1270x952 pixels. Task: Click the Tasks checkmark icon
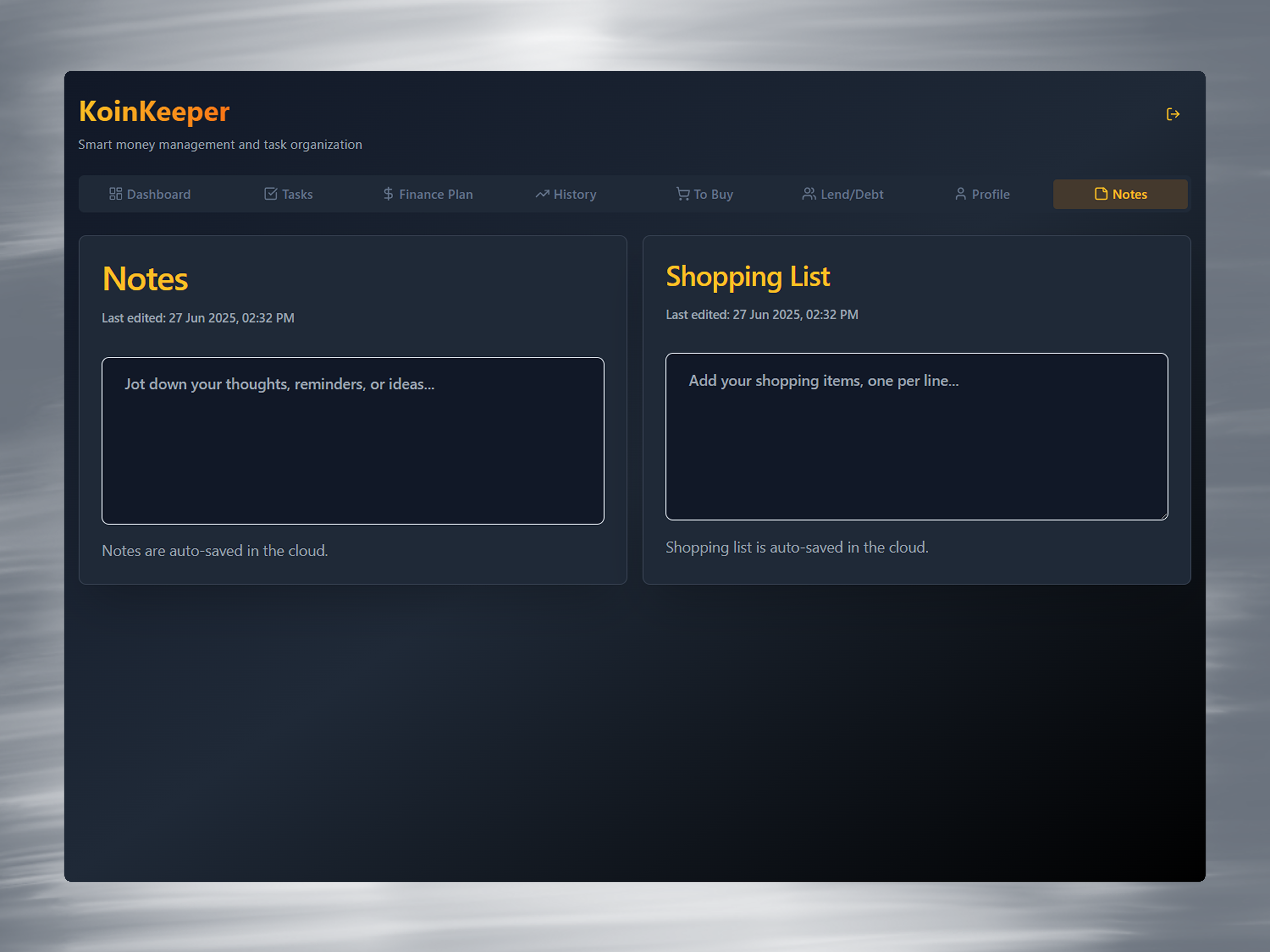(x=271, y=194)
